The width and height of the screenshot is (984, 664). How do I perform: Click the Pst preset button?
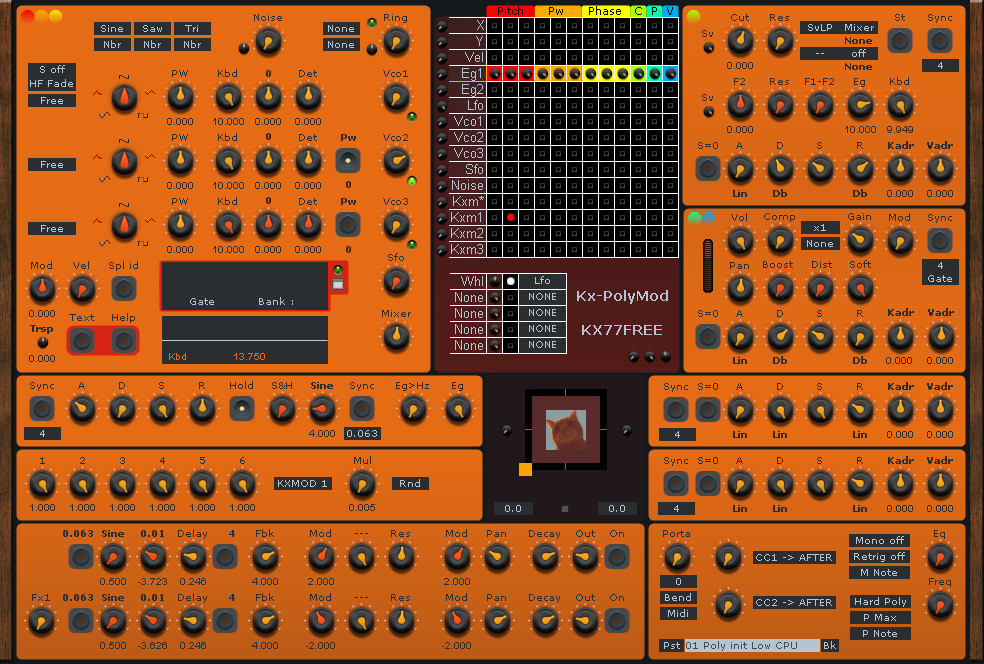point(670,646)
